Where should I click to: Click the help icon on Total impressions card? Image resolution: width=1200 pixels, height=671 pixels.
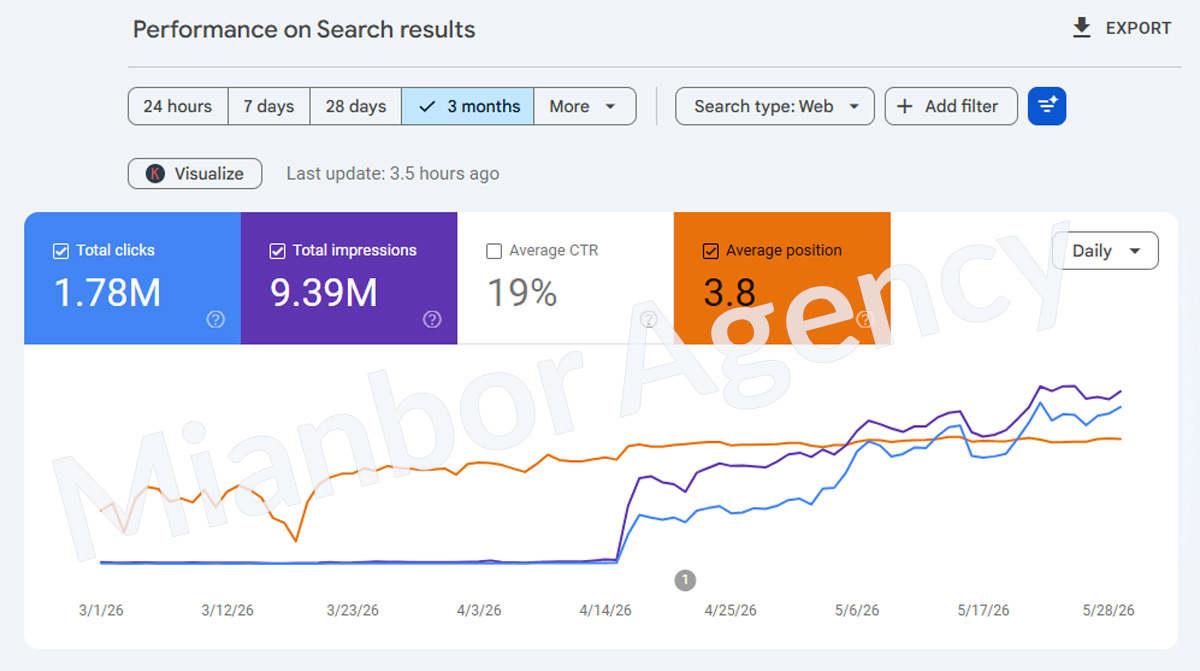(432, 319)
